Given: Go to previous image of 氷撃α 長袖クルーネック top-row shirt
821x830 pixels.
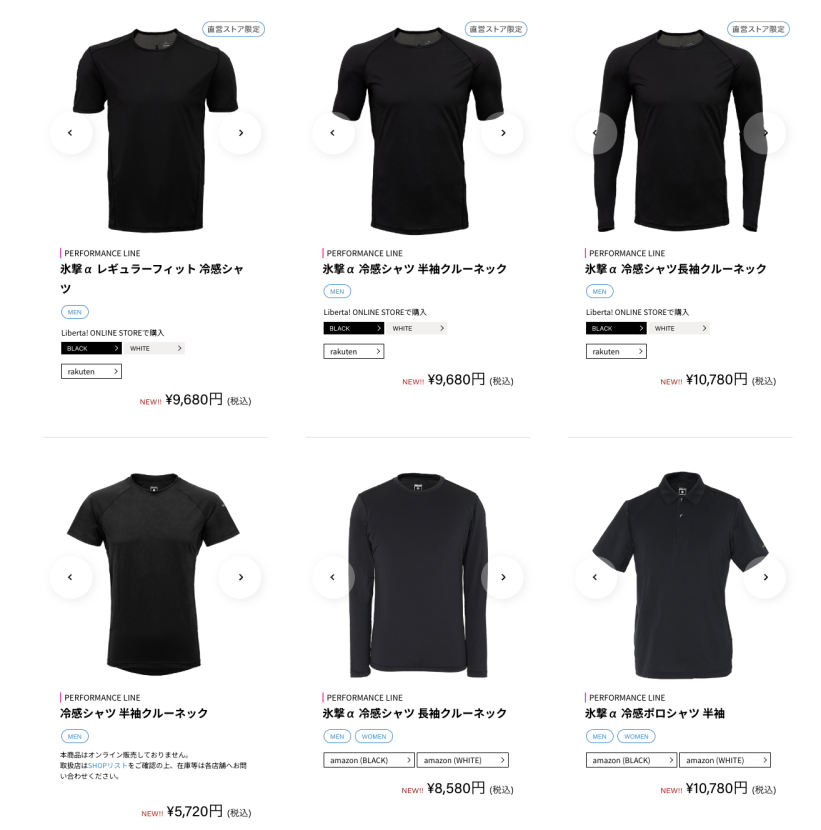Looking at the screenshot, I should pos(596,133).
